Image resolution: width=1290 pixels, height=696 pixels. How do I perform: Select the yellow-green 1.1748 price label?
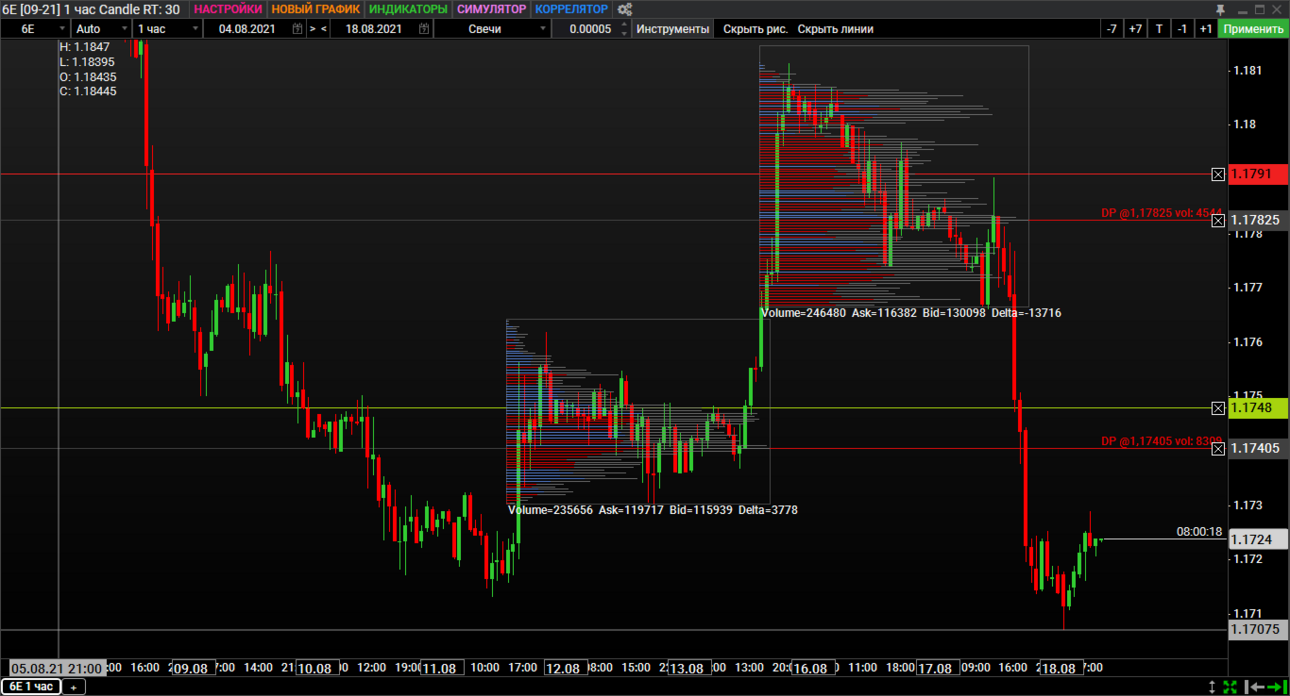1258,408
